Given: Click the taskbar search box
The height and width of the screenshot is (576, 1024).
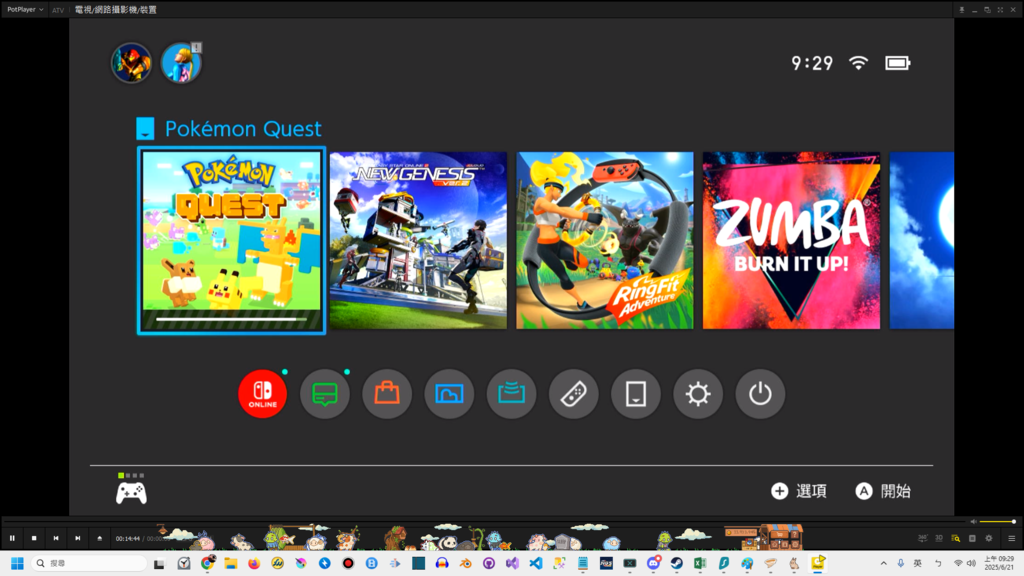Looking at the screenshot, I should (x=90, y=563).
